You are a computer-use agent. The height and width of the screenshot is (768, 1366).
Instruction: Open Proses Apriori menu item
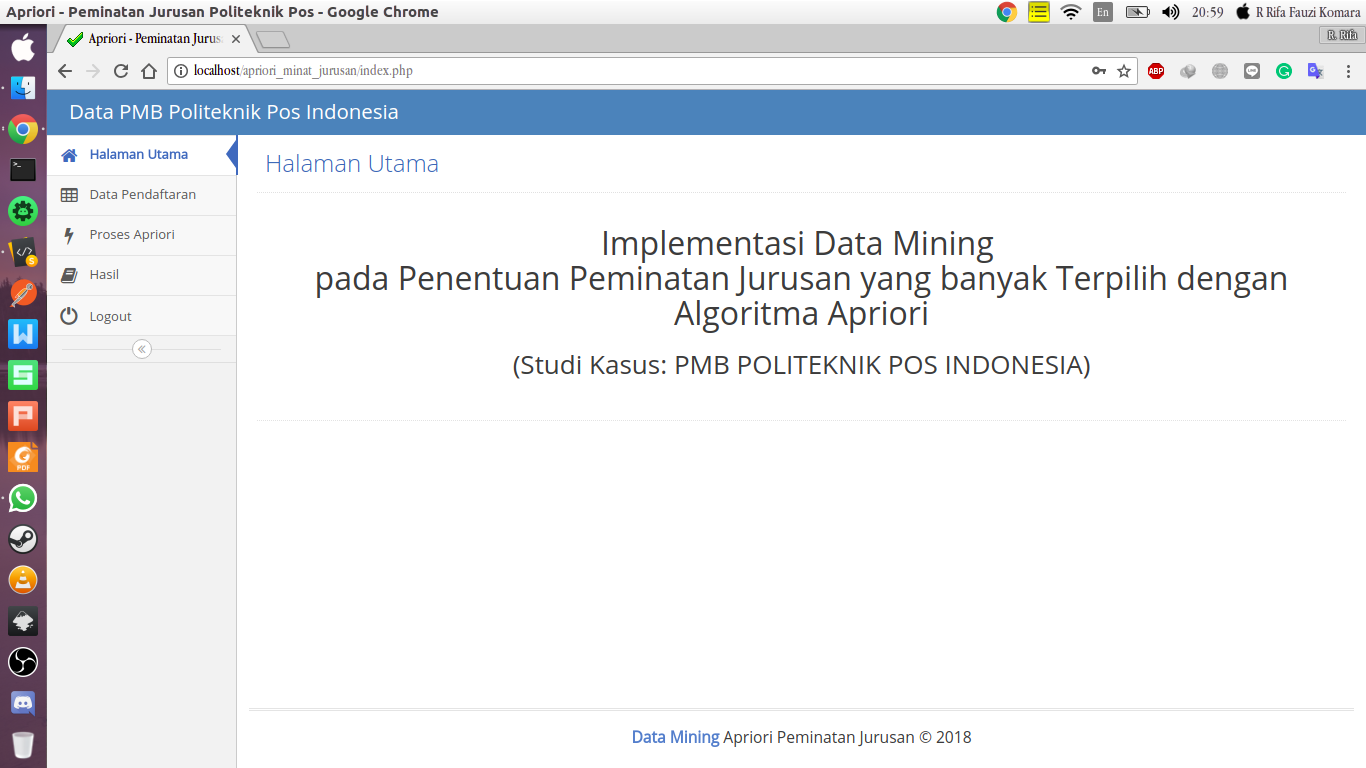142,235
